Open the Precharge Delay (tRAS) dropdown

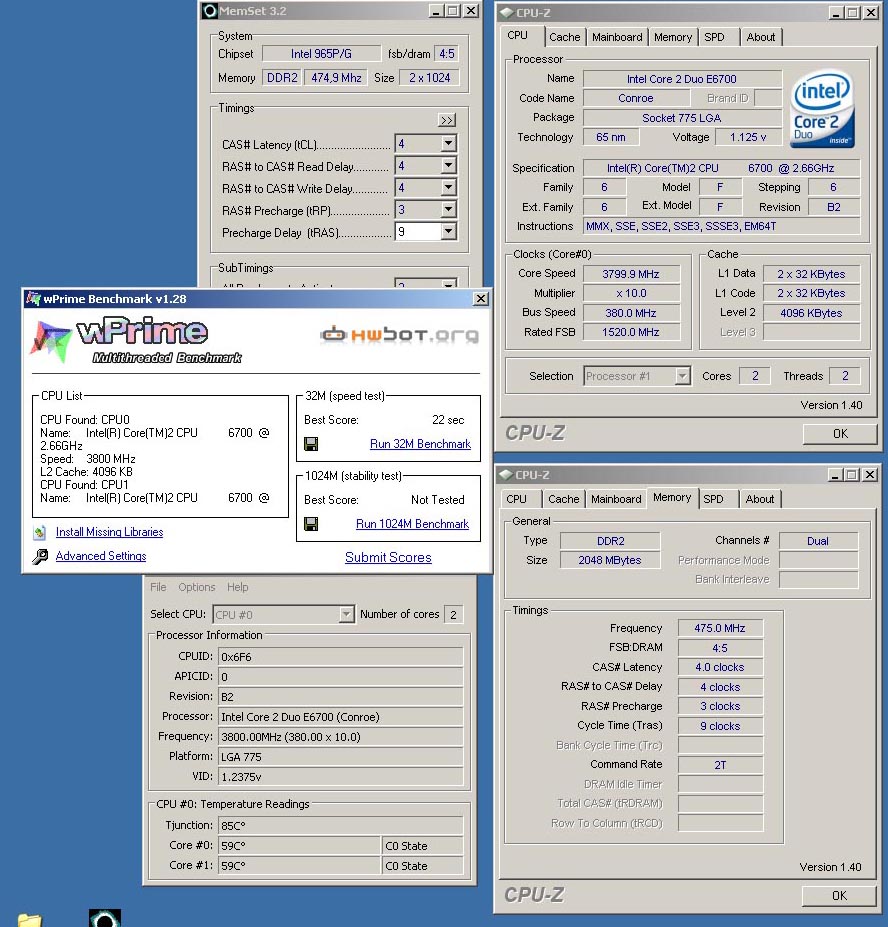tap(448, 231)
